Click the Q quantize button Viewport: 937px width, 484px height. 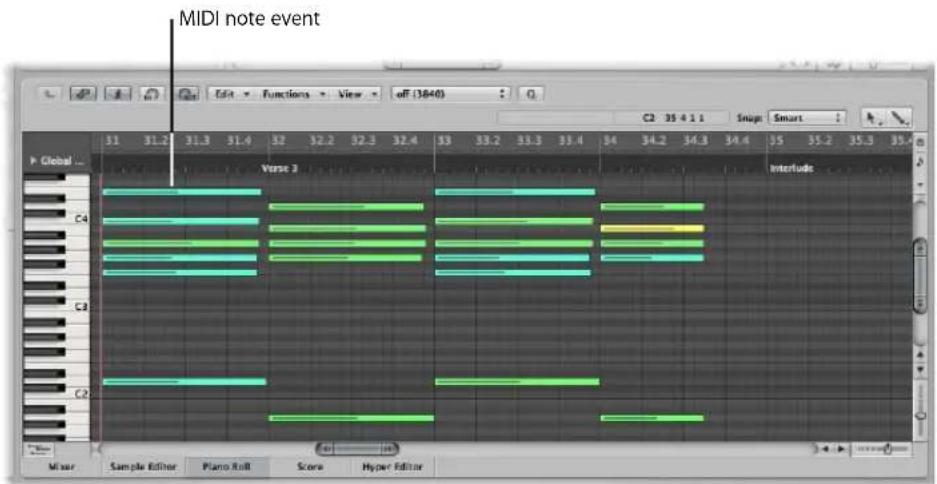(531, 94)
